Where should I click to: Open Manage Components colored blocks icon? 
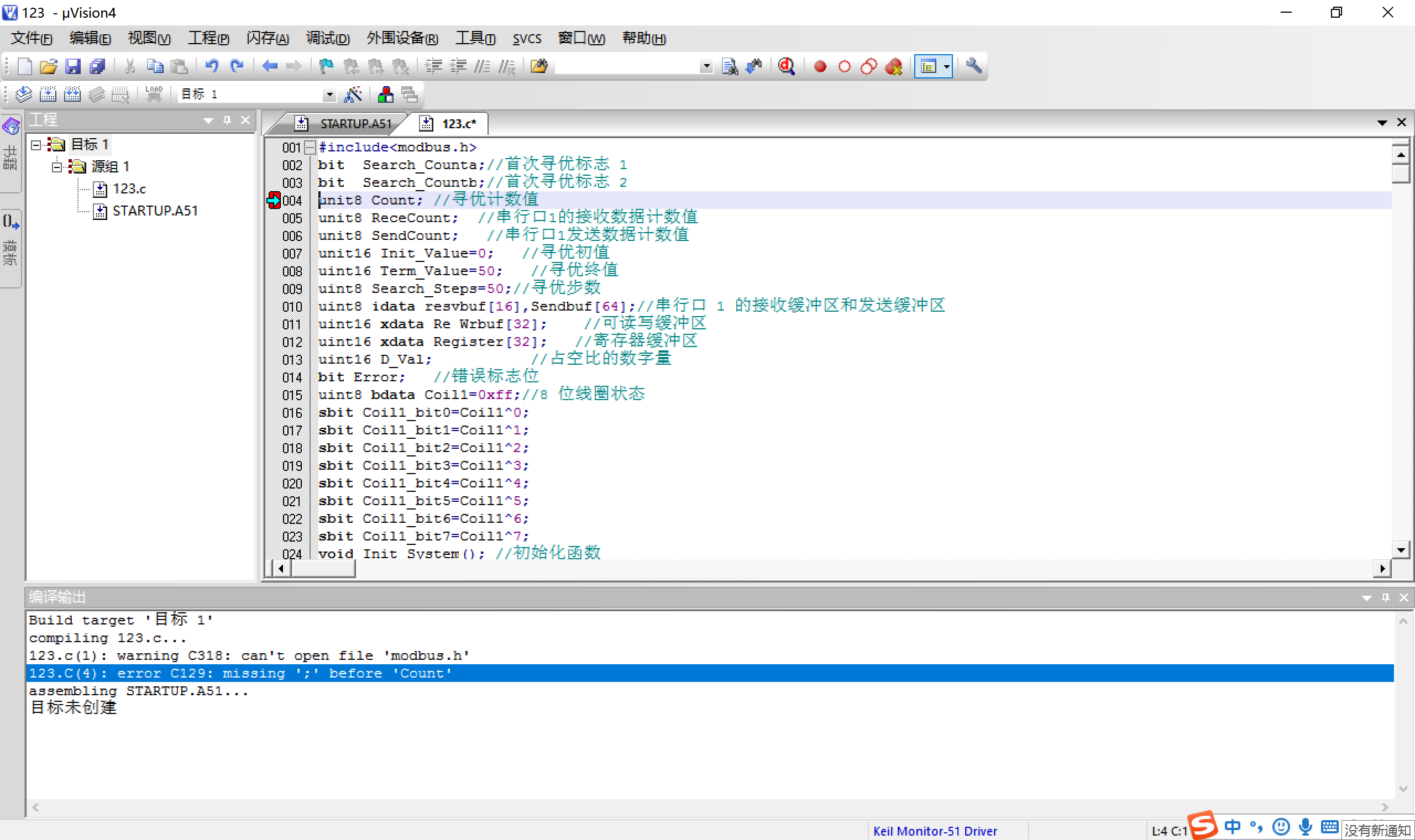coord(385,94)
